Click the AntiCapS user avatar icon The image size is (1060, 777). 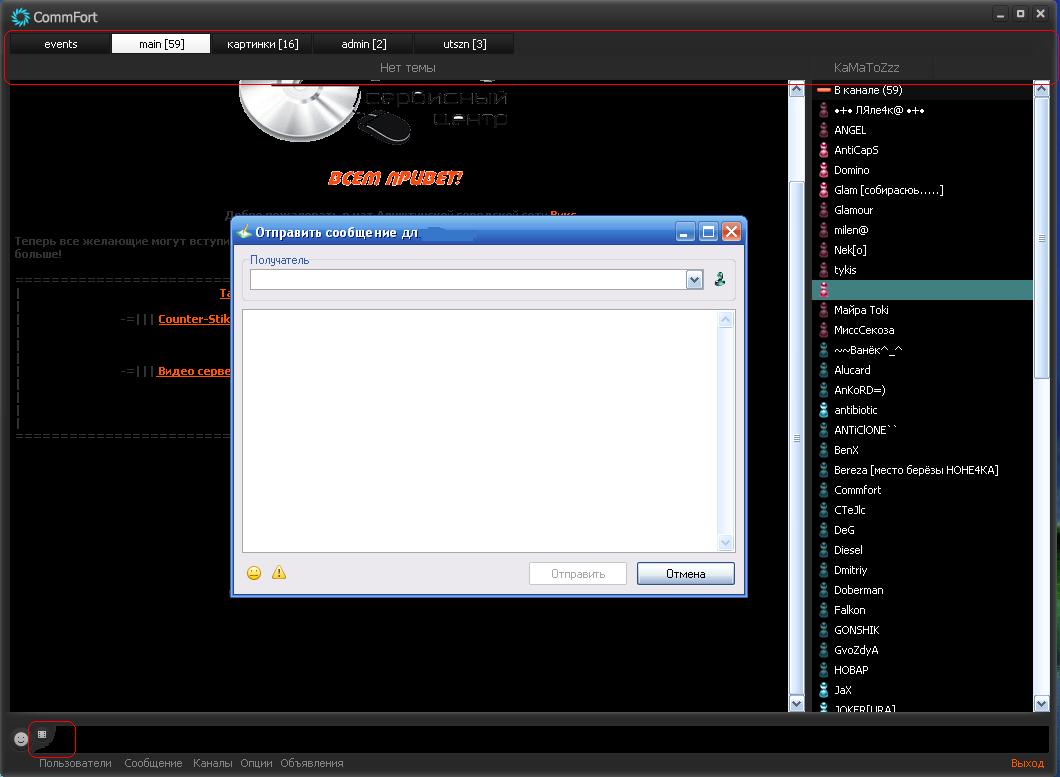[x=824, y=150]
